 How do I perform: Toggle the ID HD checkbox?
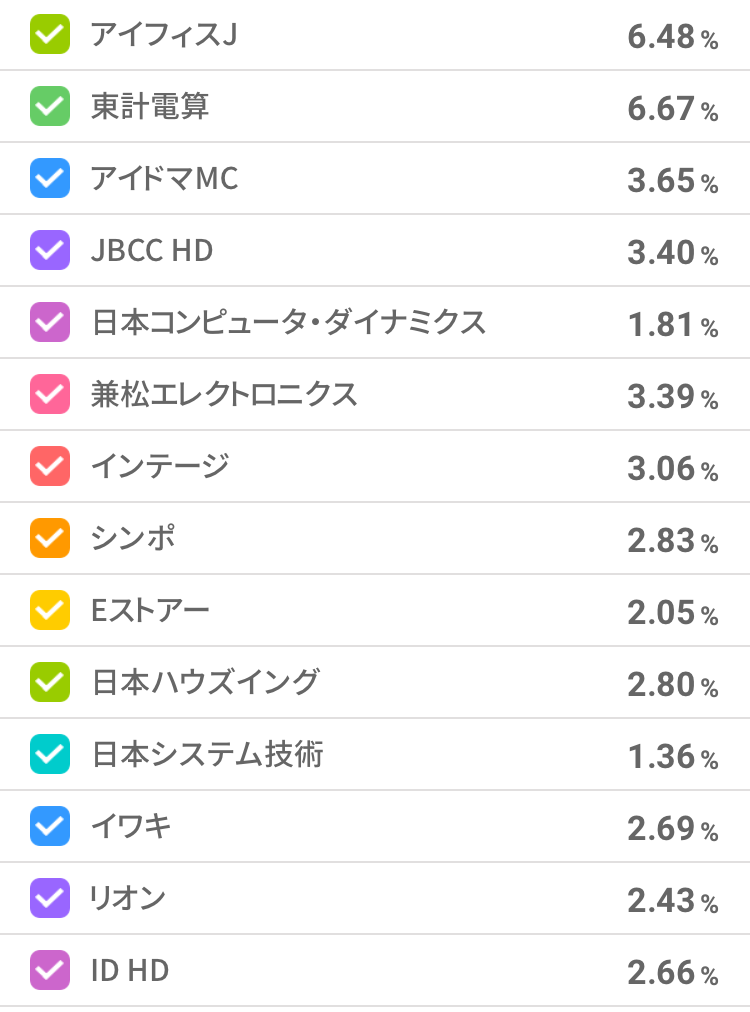coord(50,970)
